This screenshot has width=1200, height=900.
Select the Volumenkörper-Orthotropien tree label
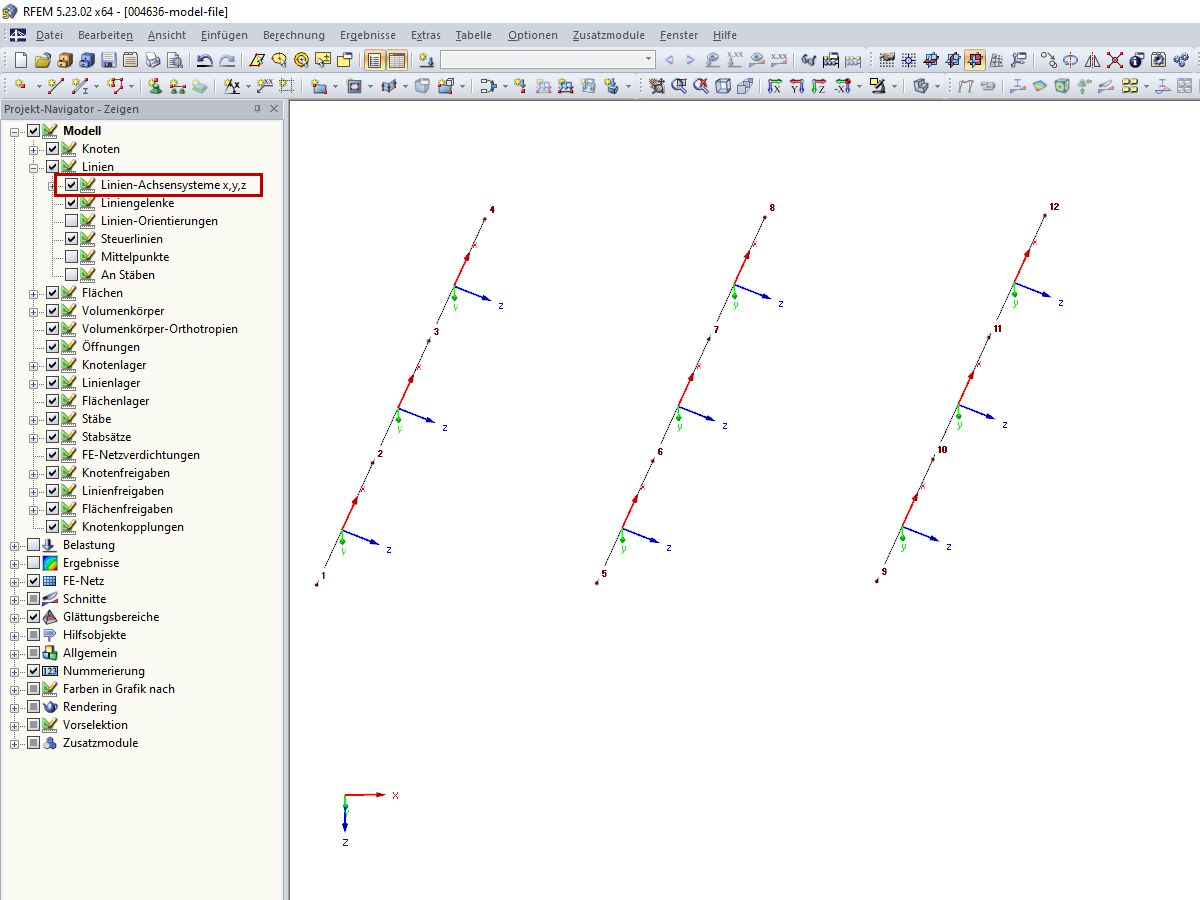coord(160,329)
